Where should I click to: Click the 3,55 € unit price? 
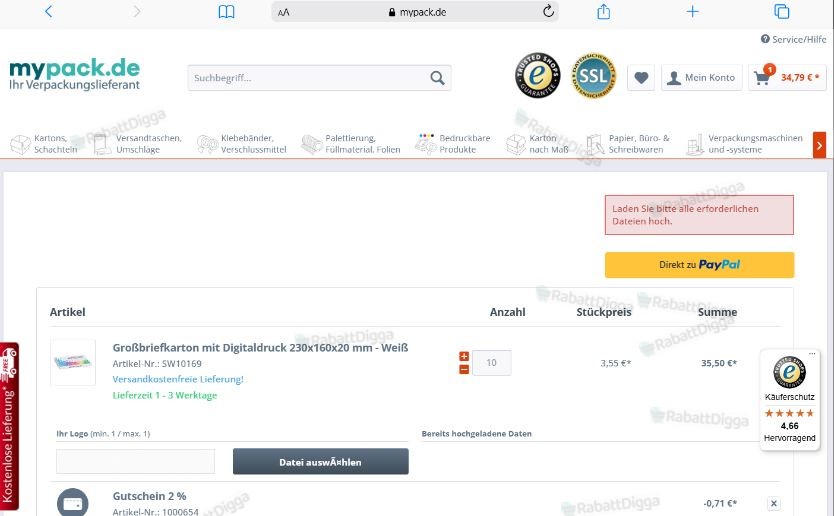[x=615, y=363]
